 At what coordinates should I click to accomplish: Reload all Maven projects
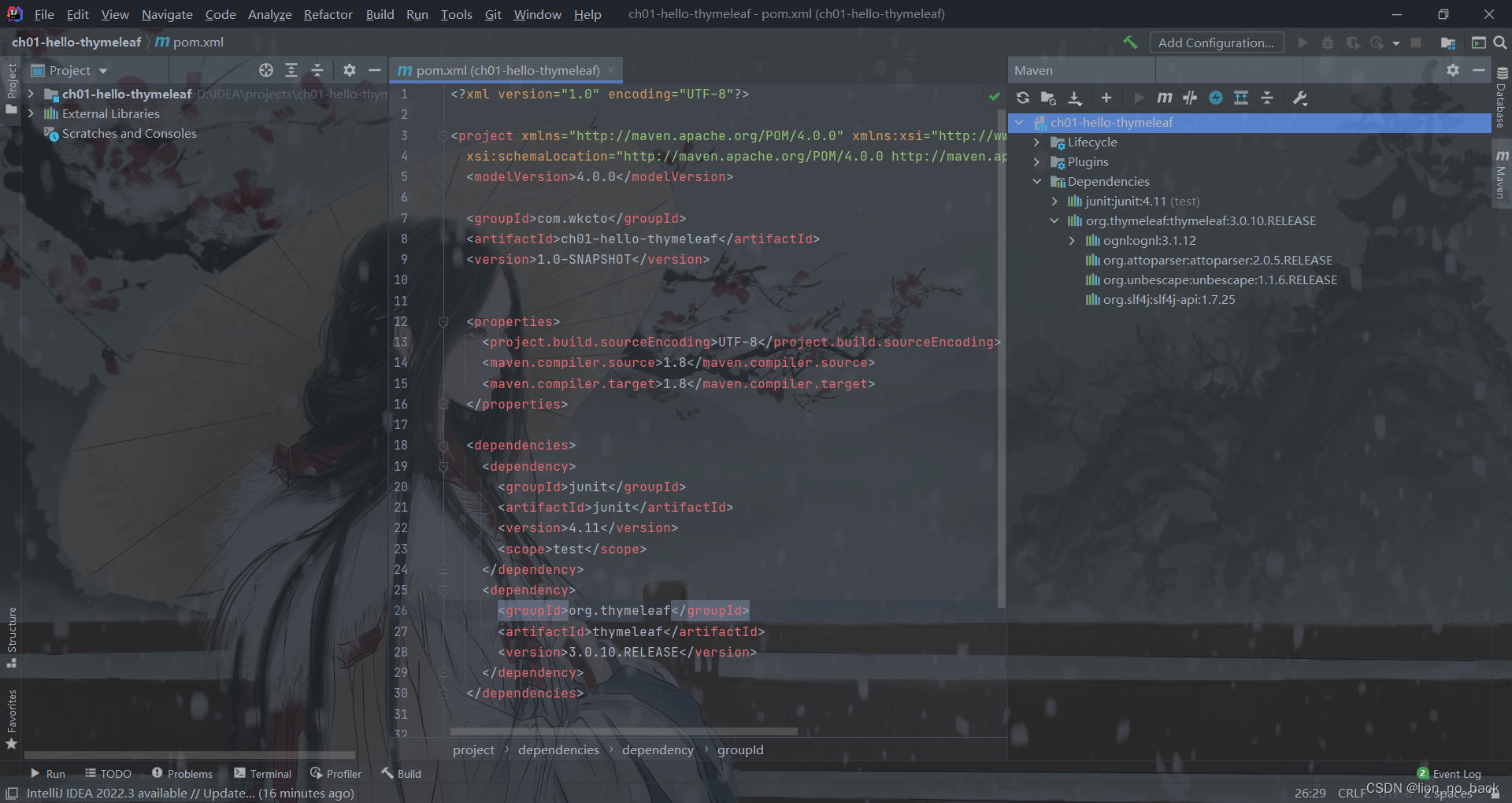1022,98
